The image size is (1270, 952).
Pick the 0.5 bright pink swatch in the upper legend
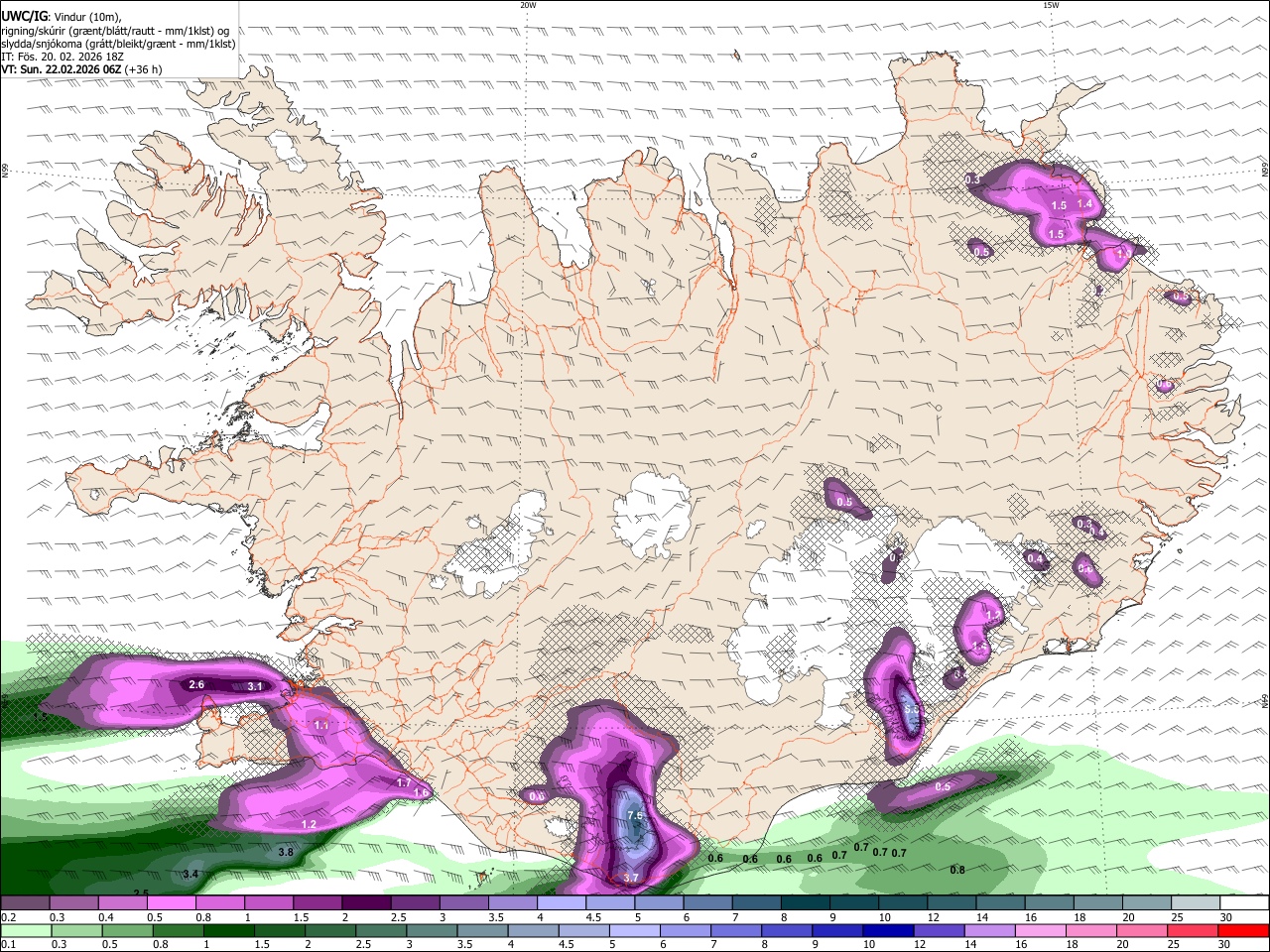click(x=172, y=903)
